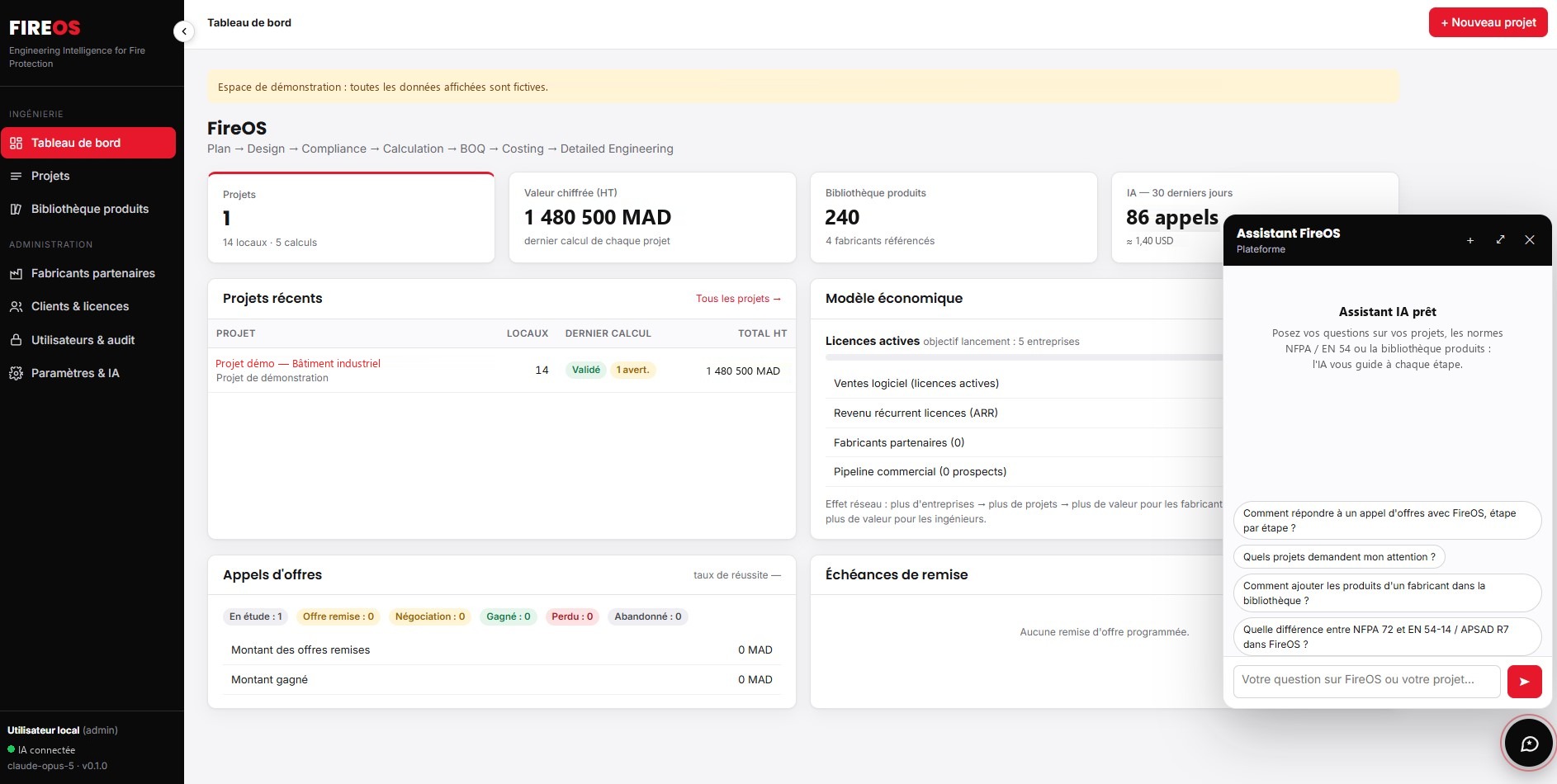Go to Fabricants partenaires page
The width and height of the screenshot is (1557, 784).
pyautogui.click(x=88, y=273)
